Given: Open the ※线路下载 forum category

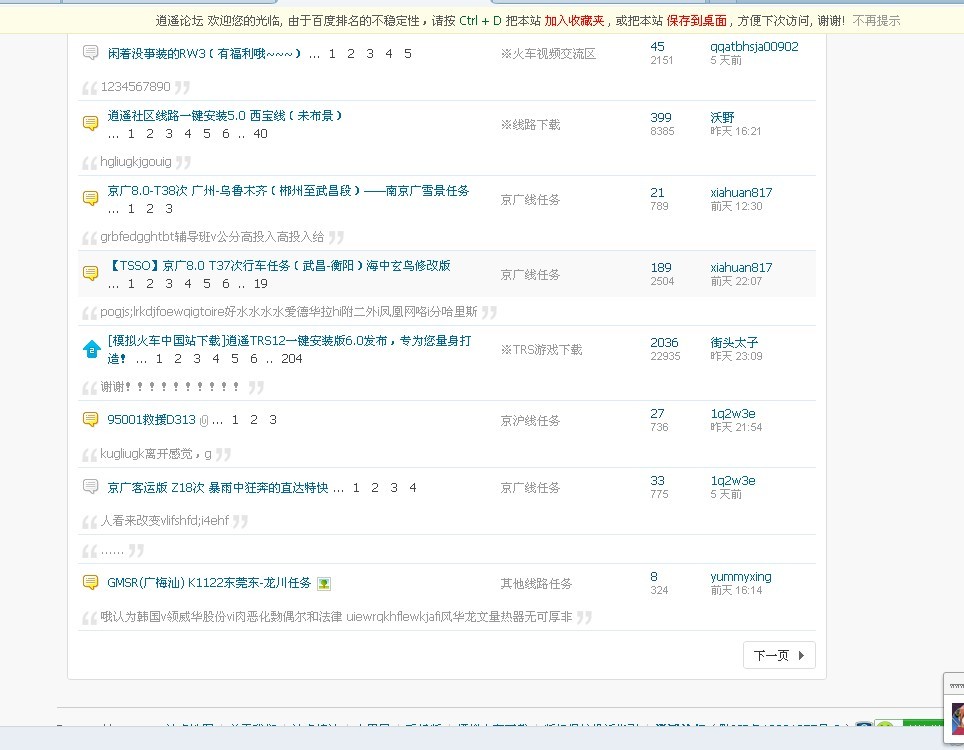Looking at the screenshot, I should click(x=530, y=125).
